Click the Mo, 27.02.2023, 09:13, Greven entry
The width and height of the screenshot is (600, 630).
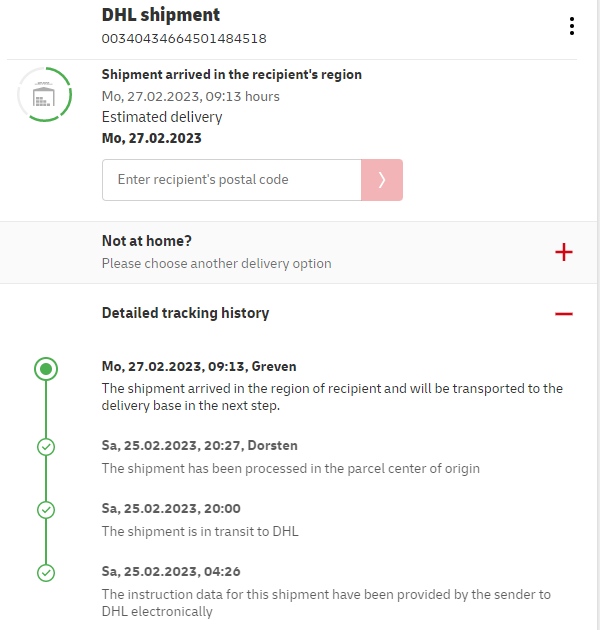199,367
